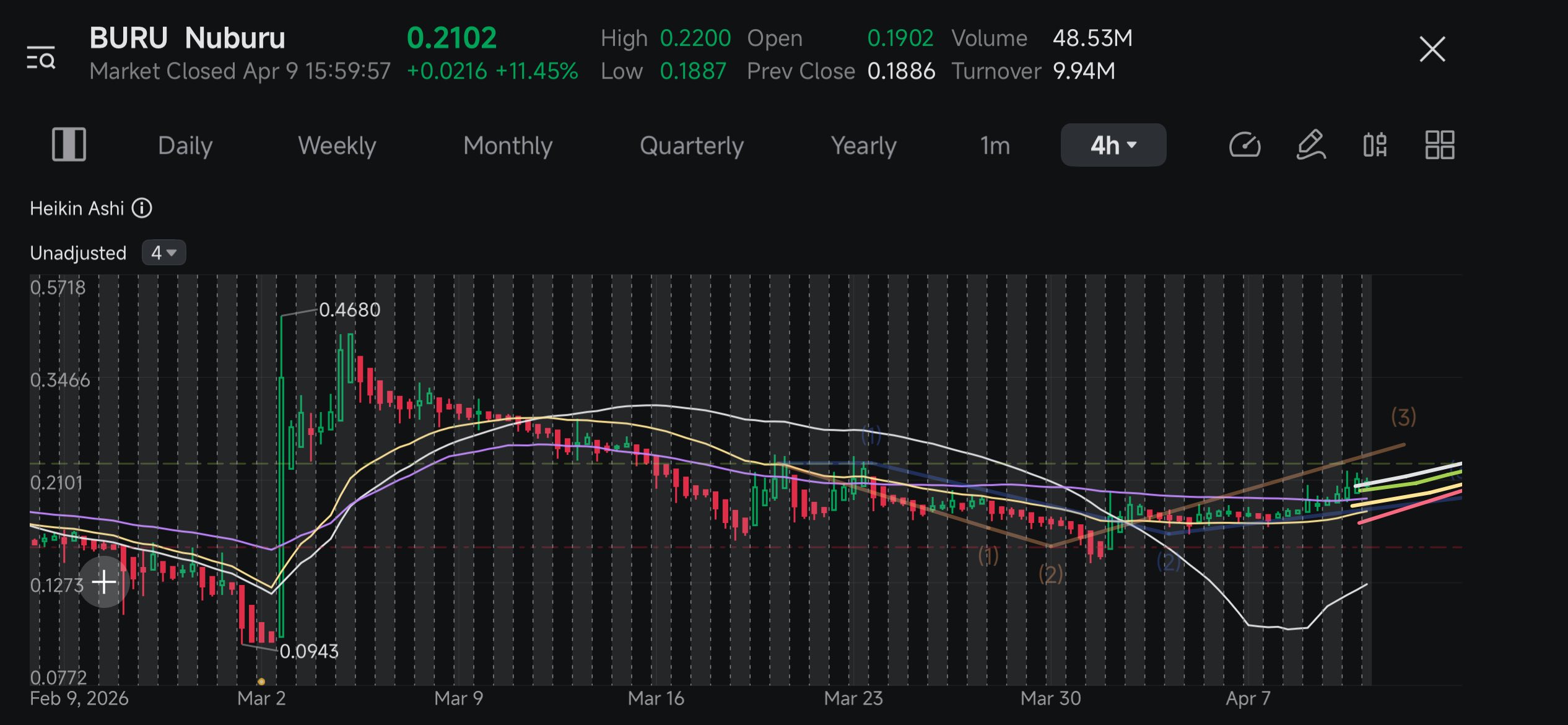
Task: Click the 0.0943 low price label
Action: pos(308,651)
